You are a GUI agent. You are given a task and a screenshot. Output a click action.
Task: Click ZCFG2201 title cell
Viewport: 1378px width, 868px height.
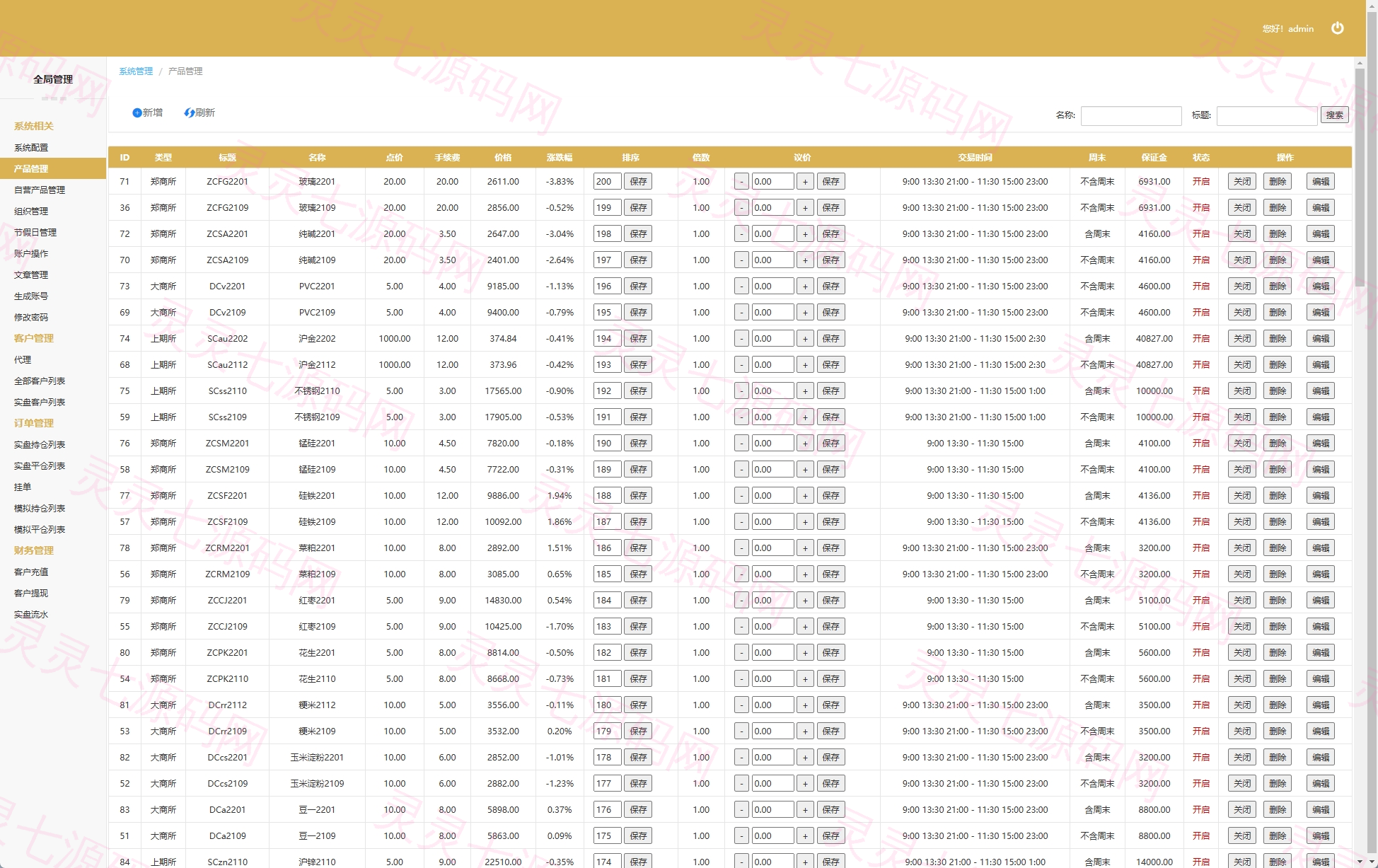coord(227,182)
